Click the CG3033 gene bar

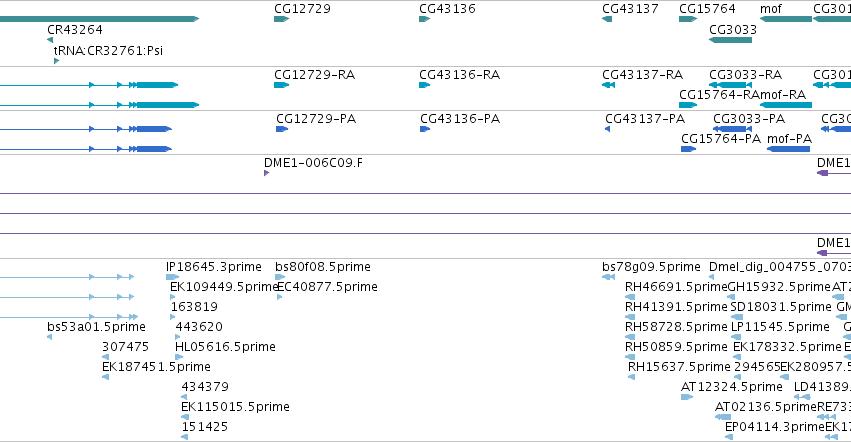[731, 40]
